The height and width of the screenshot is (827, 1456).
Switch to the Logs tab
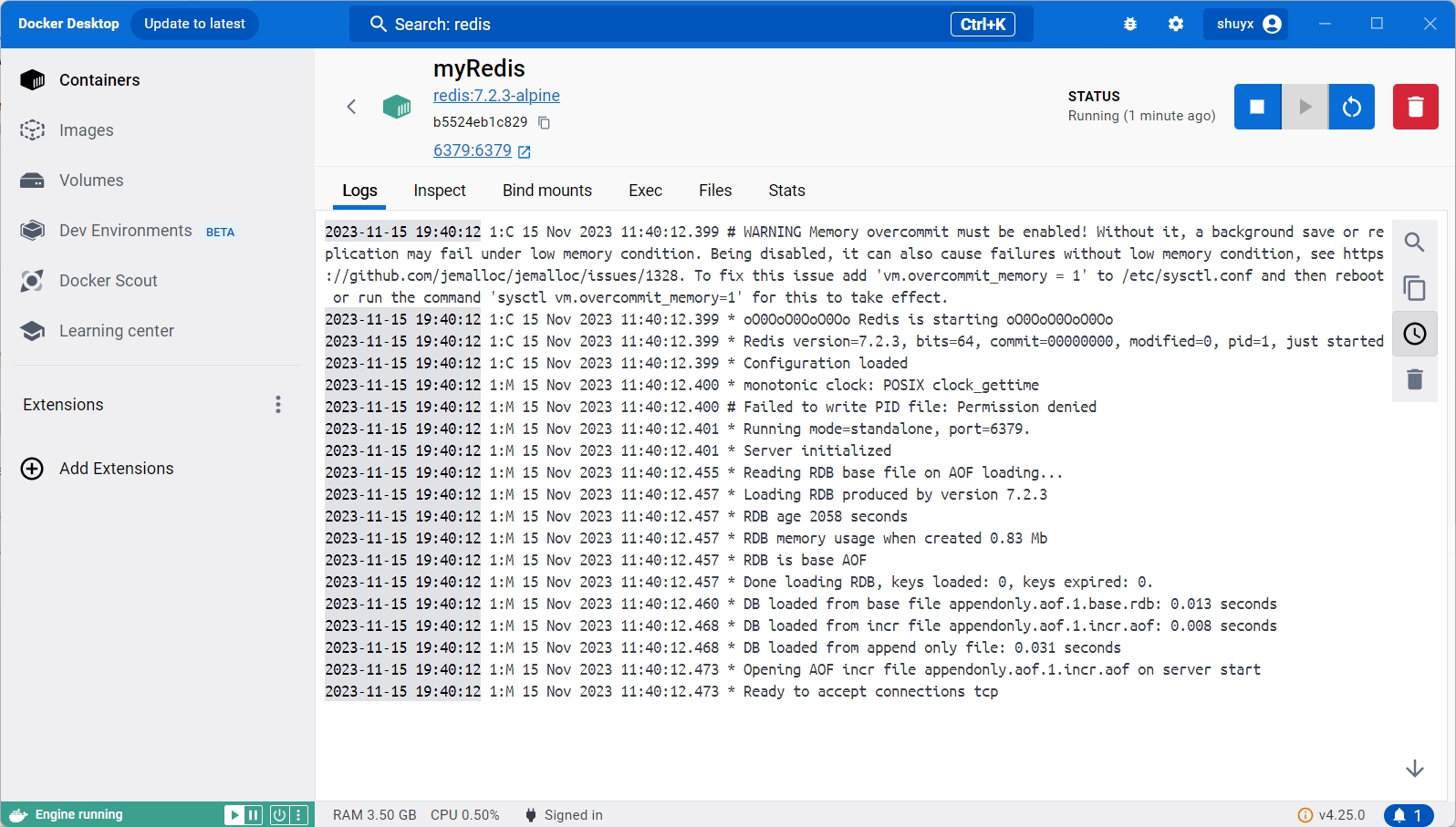[x=359, y=191]
